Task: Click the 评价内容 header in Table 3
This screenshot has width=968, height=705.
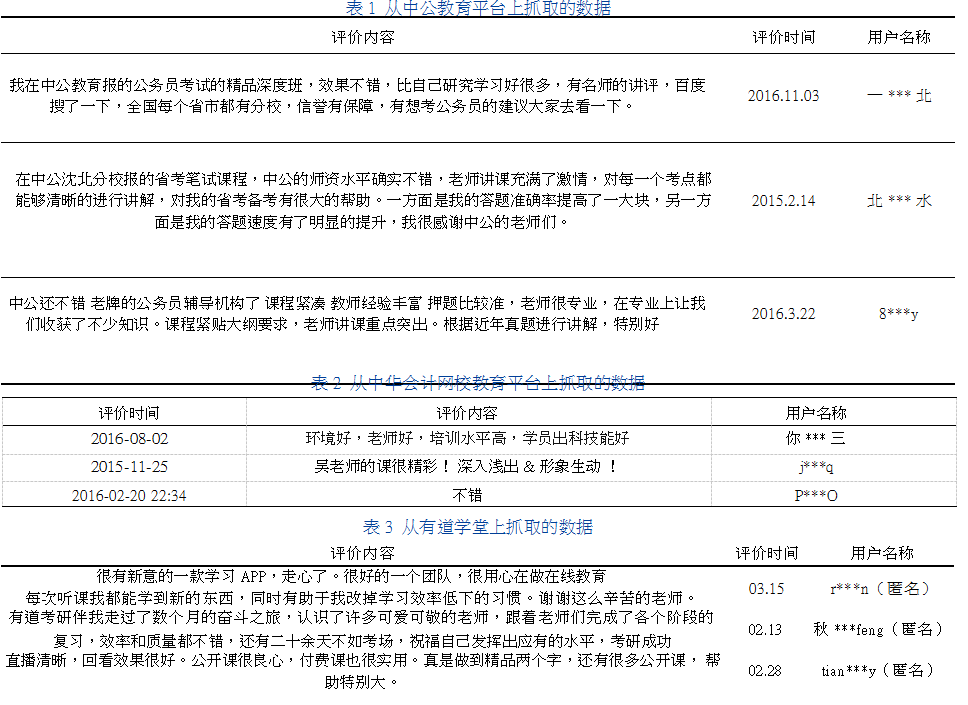Action: point(362,553)
